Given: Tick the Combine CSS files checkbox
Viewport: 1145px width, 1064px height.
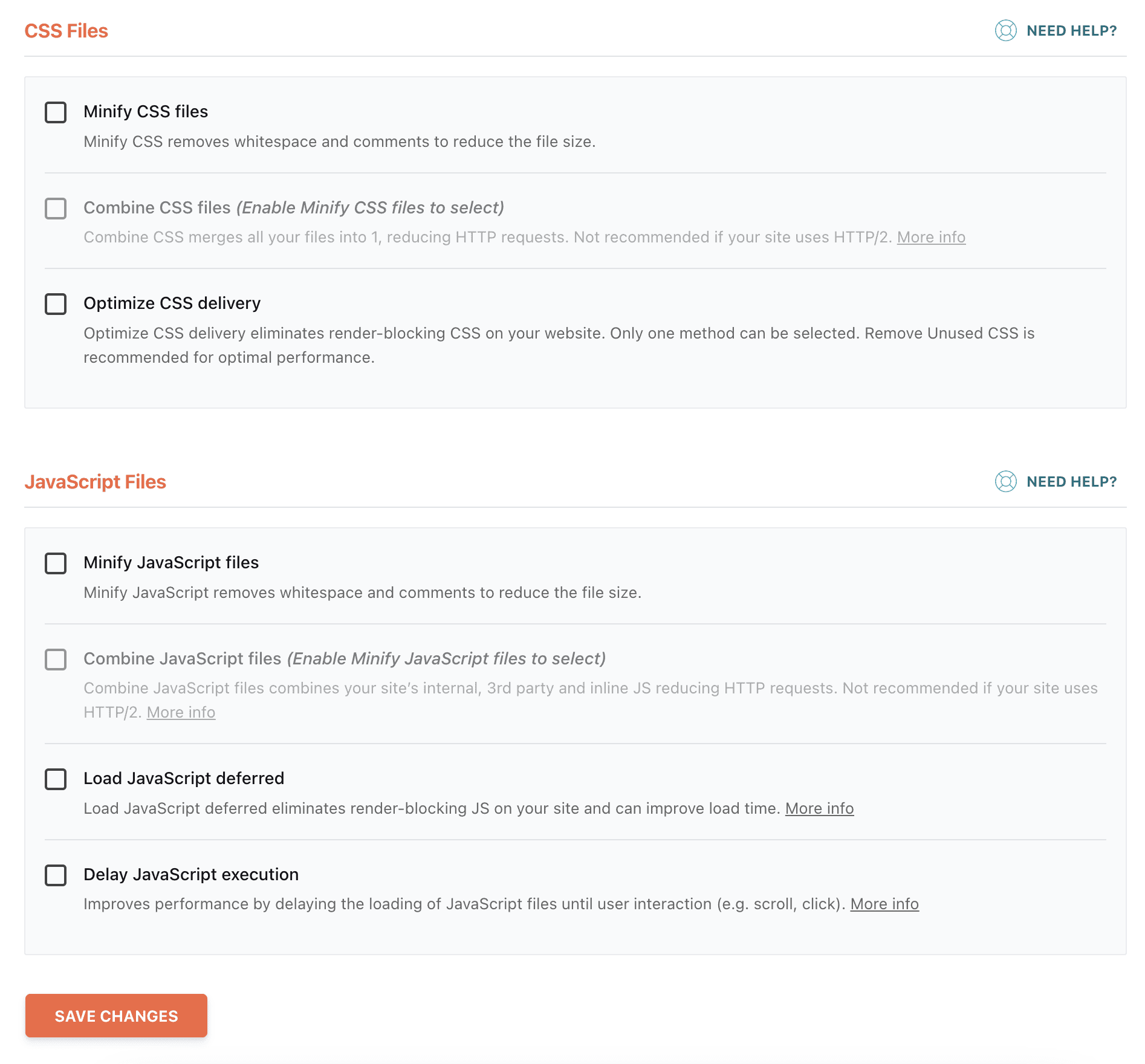Looking at the screenshot, I should 56,209.
